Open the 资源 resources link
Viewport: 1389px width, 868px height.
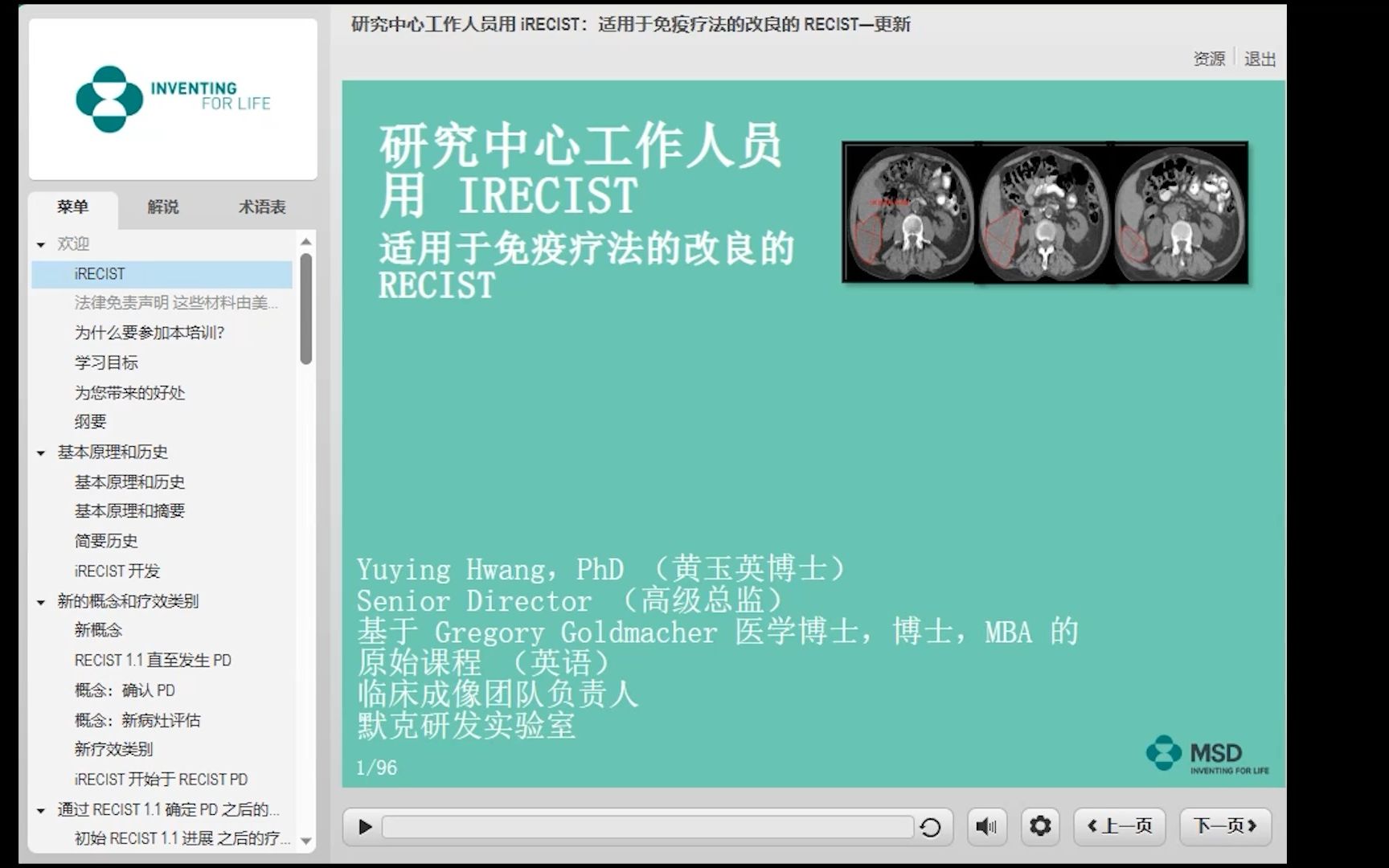1209,59
